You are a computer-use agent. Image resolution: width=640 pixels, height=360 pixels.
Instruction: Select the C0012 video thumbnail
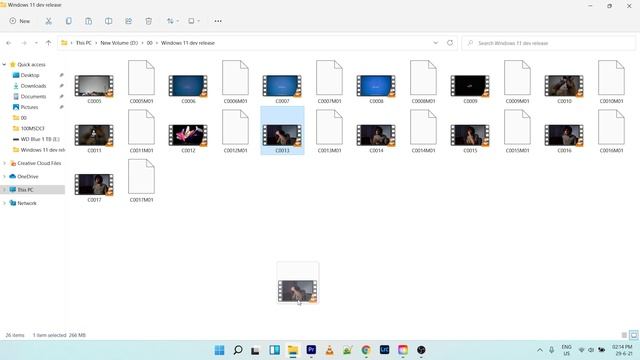(188, 135)
